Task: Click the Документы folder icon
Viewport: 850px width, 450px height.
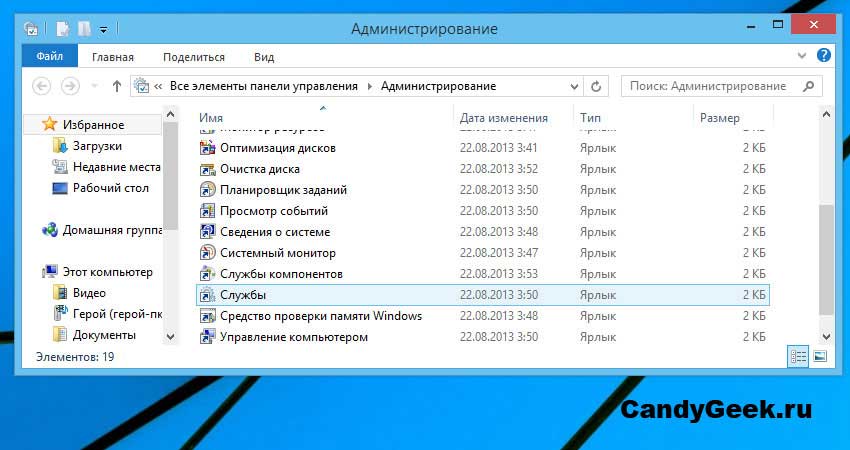Action: click(60, 335)
